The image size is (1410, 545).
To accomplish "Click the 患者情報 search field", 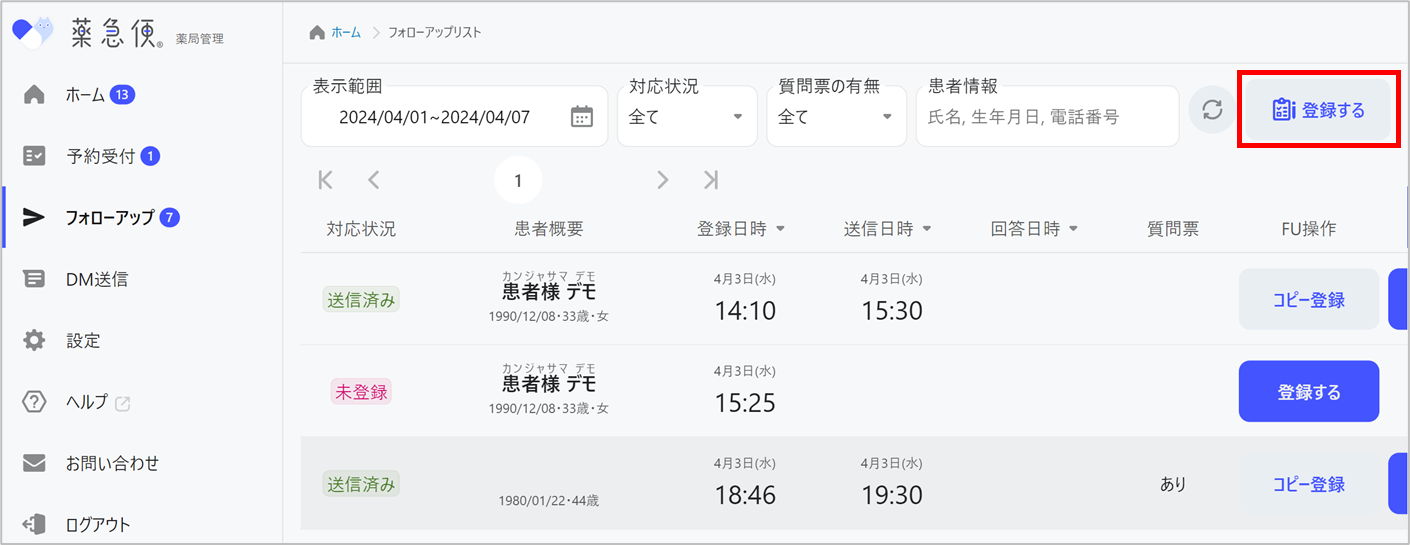I will click(1046, 117).
